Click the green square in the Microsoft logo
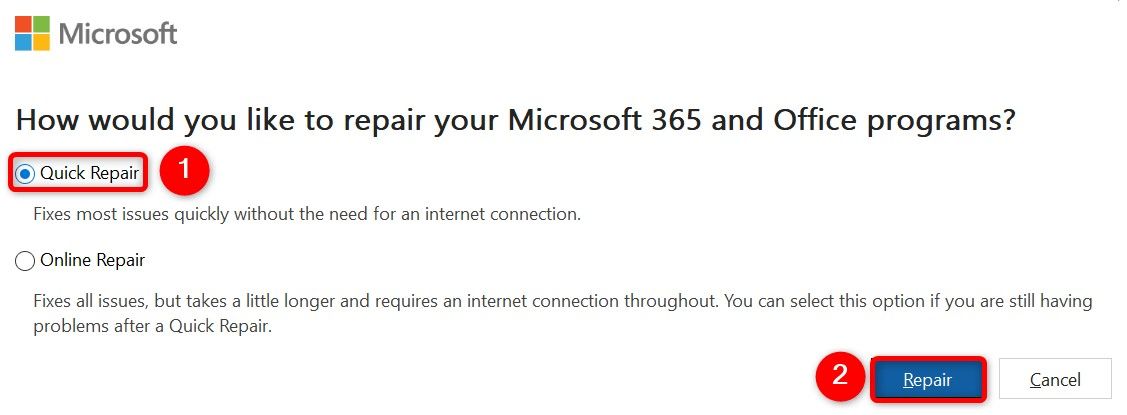Image resolution: width=1127 pixels, height=415 pixels. tap(41, 24)
